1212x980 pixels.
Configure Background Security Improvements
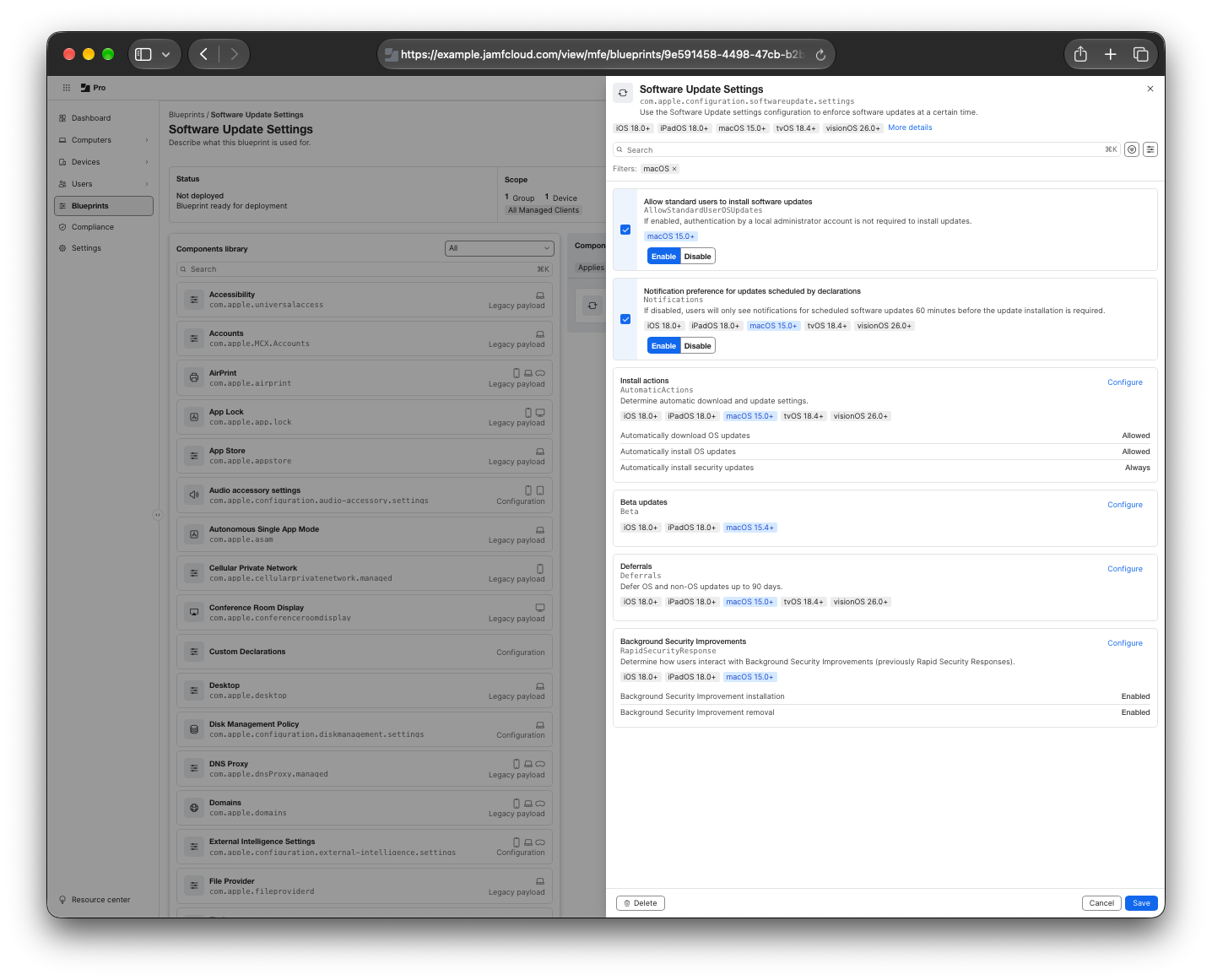point(1125,643)
